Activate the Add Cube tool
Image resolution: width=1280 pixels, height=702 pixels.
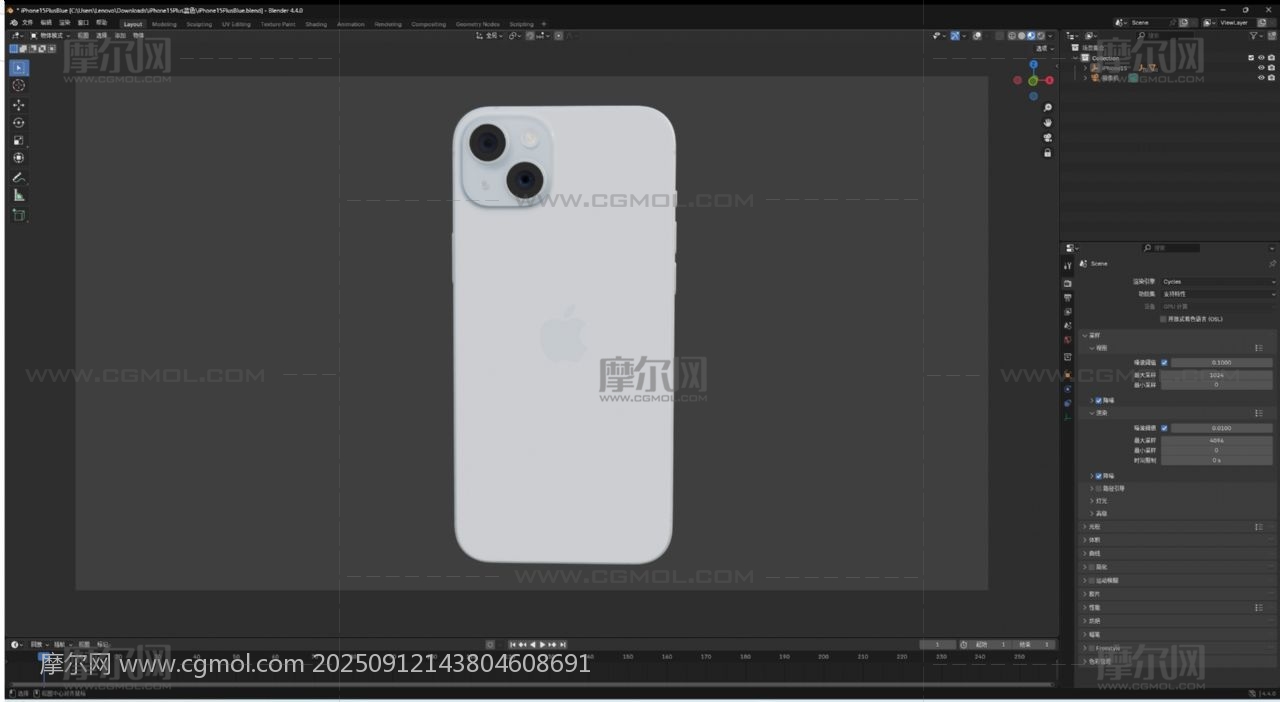pos(19,215)
